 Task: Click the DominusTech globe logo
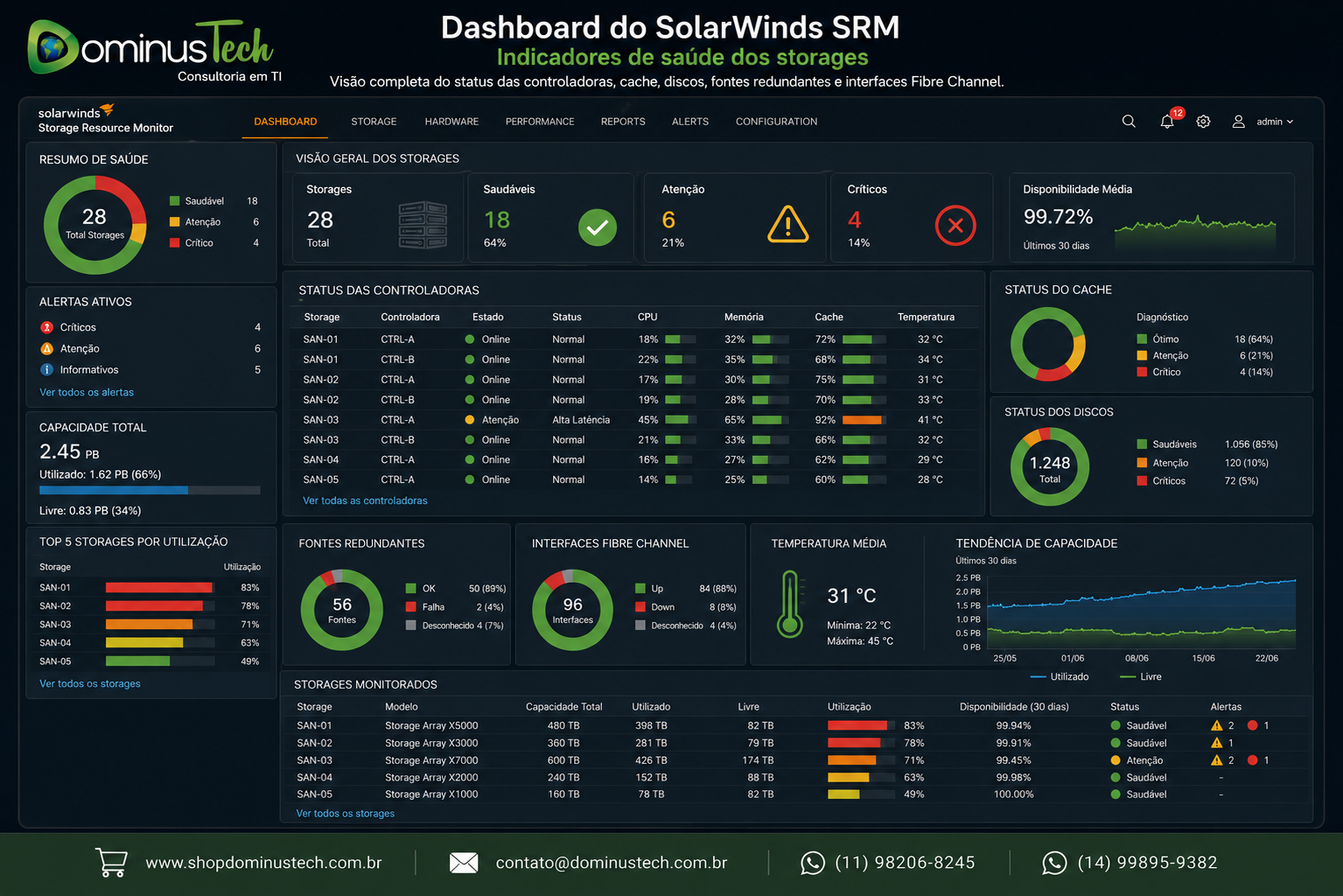54,47
